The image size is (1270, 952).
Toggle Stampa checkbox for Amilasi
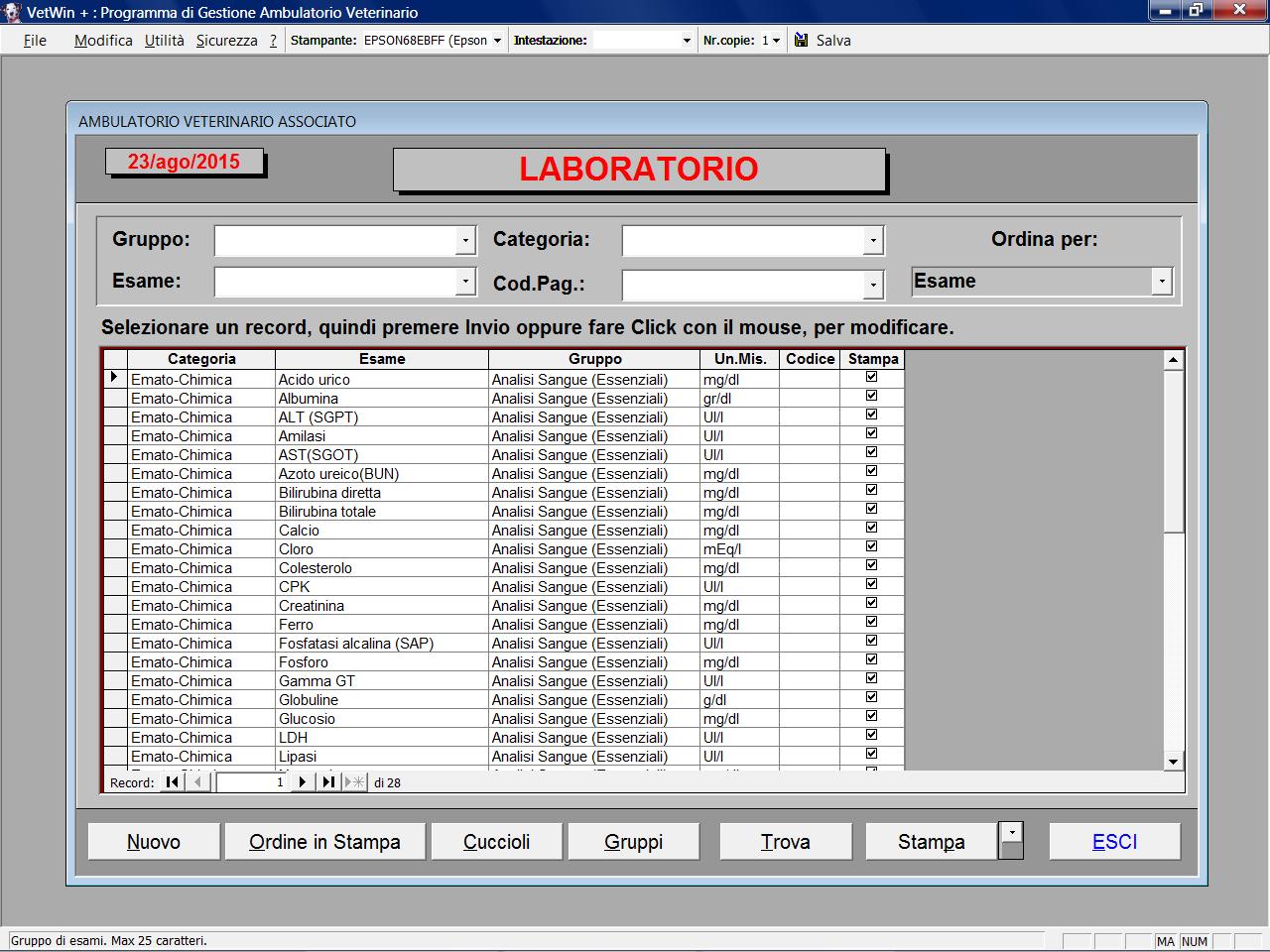click(872, 433)
